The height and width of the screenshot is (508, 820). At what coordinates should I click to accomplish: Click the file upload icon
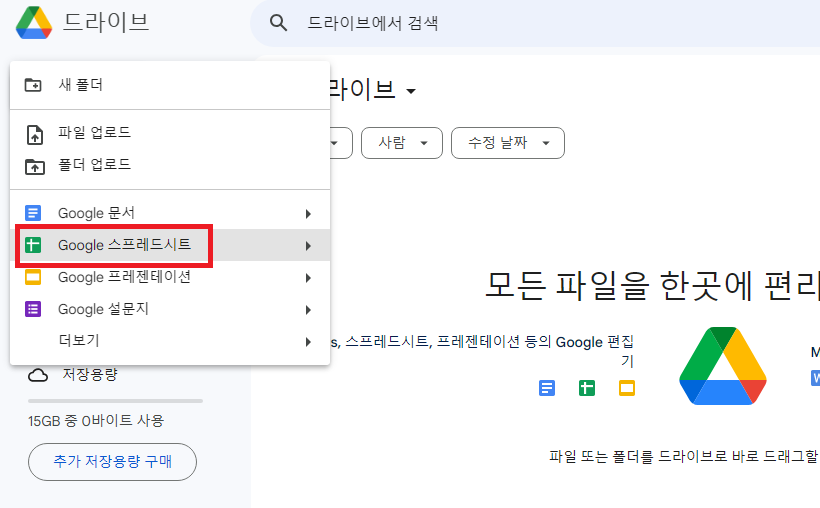[x=35, y=134]
